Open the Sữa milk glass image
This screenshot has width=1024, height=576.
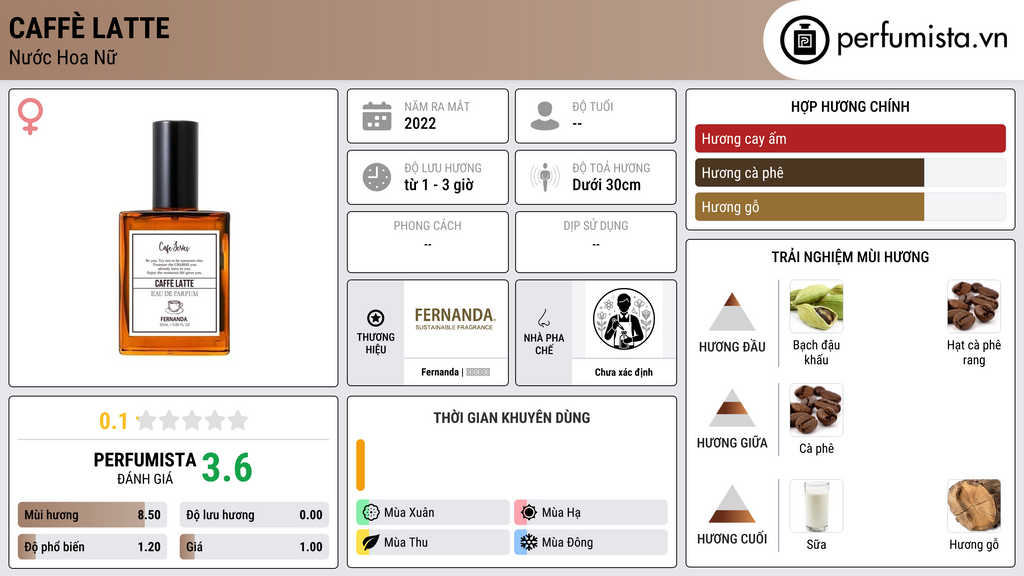click(x=816, y=506)
